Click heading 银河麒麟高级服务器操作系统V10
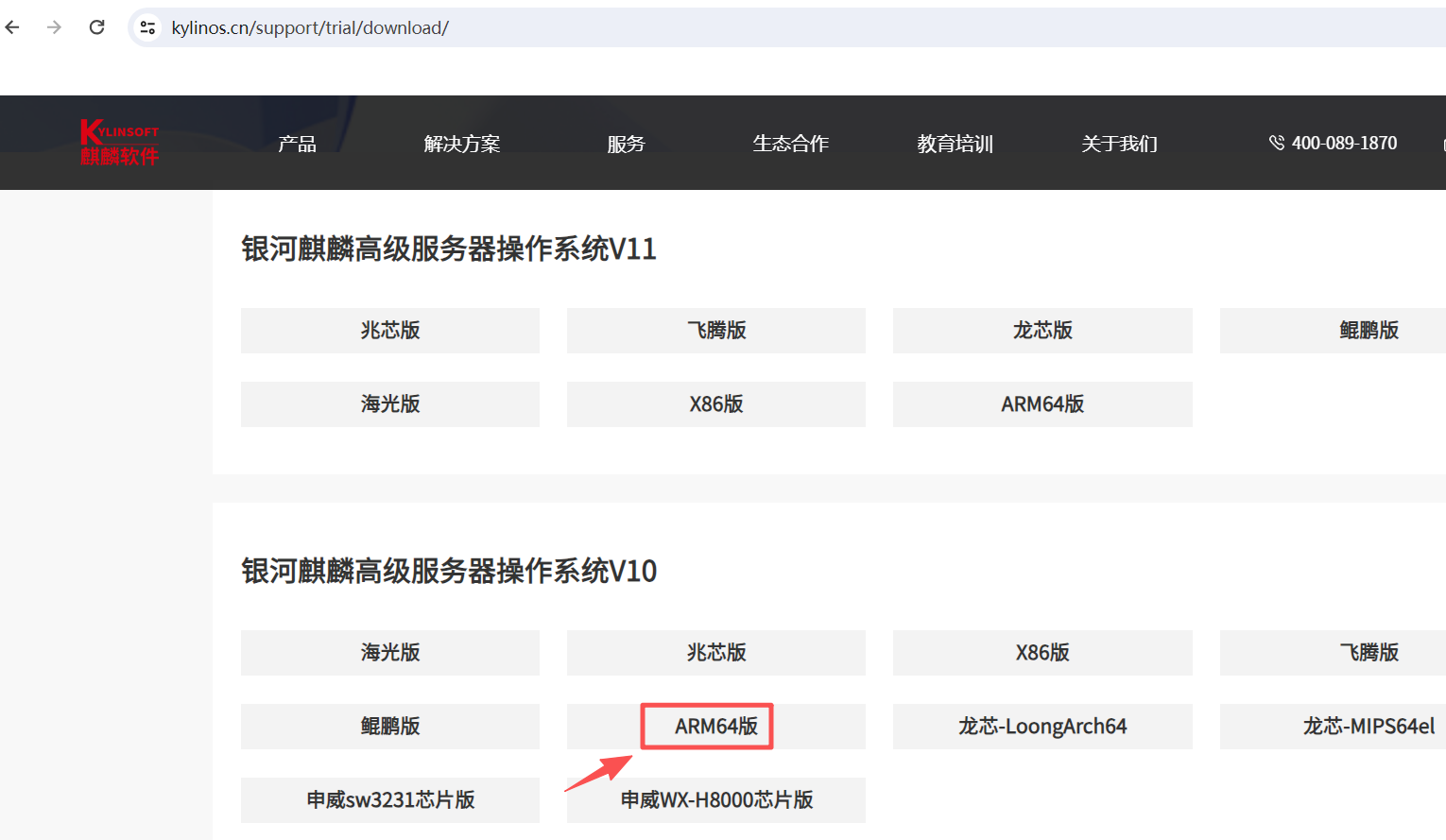Viewport: 1446px width, 840px height. [x=449, y=572]
